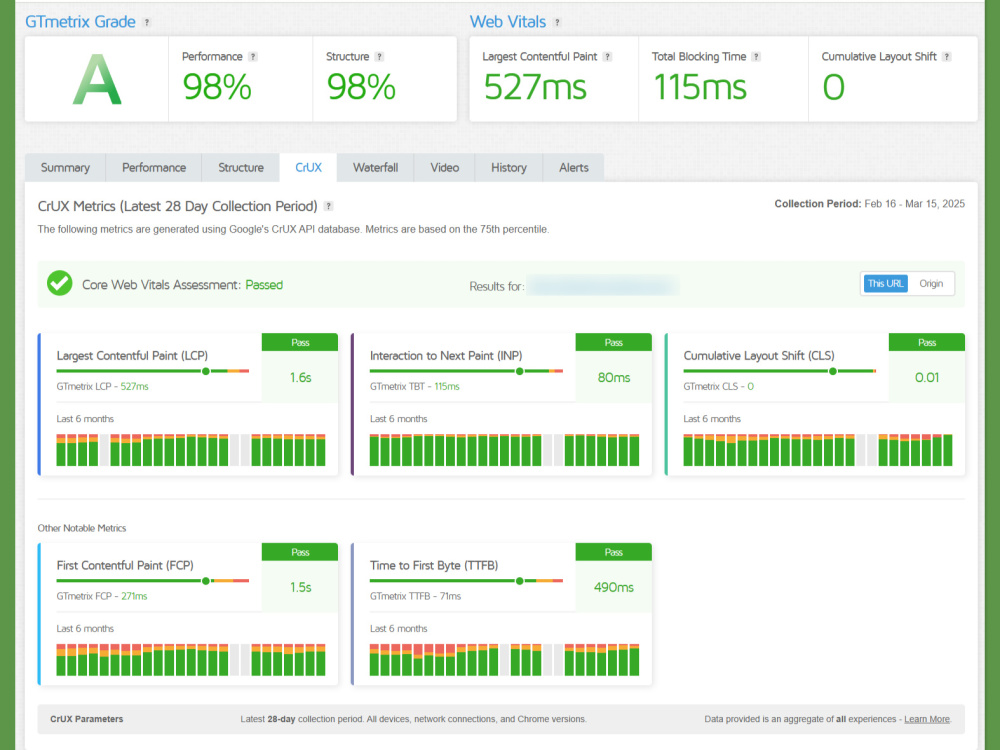
Task: Click the 0.01 CLS value
Action: click(x=927, y=378)
